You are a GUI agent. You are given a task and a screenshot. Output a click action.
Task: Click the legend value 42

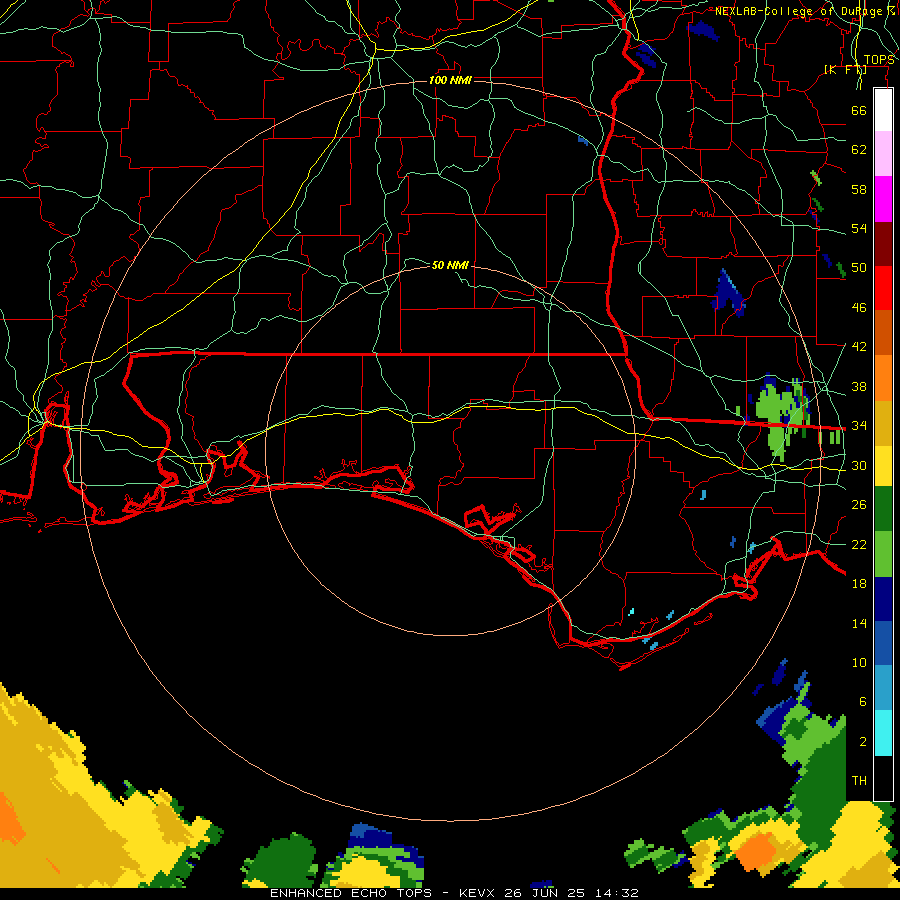point(859,347)
